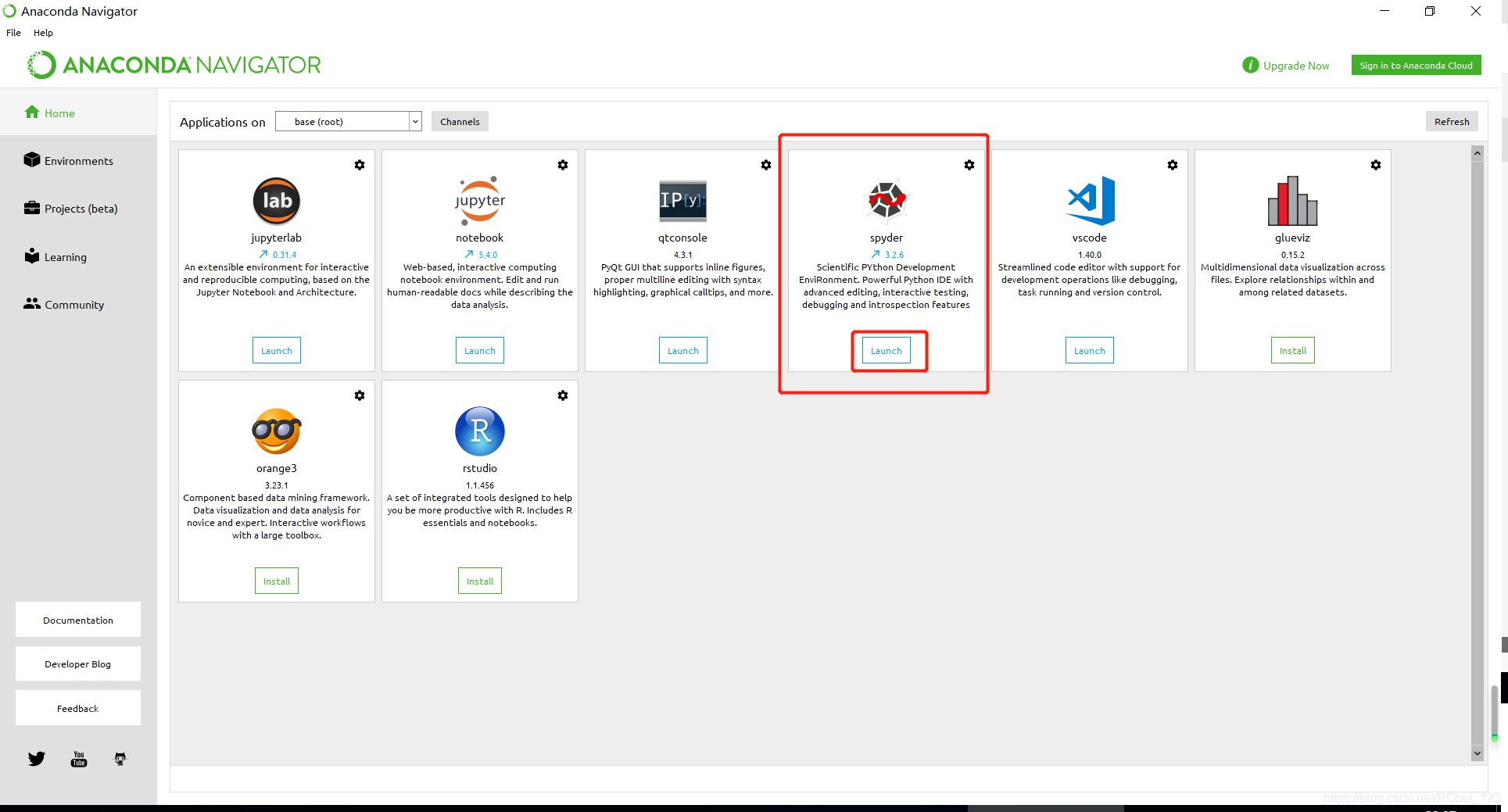Click notebook version 5.4.0 text
Image resolution: width=1508 pixels, height=812 pixels.
488,255
